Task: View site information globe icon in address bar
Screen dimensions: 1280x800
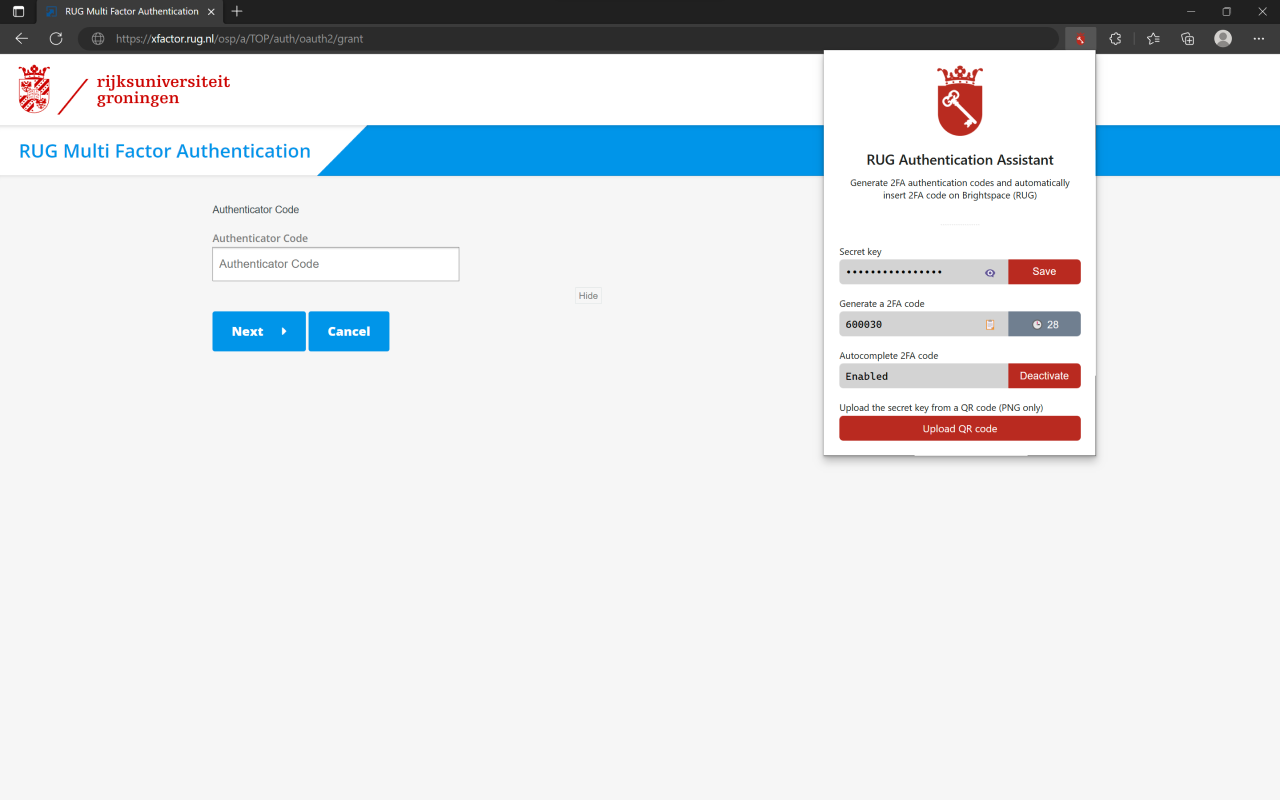Action: (98, 39)
